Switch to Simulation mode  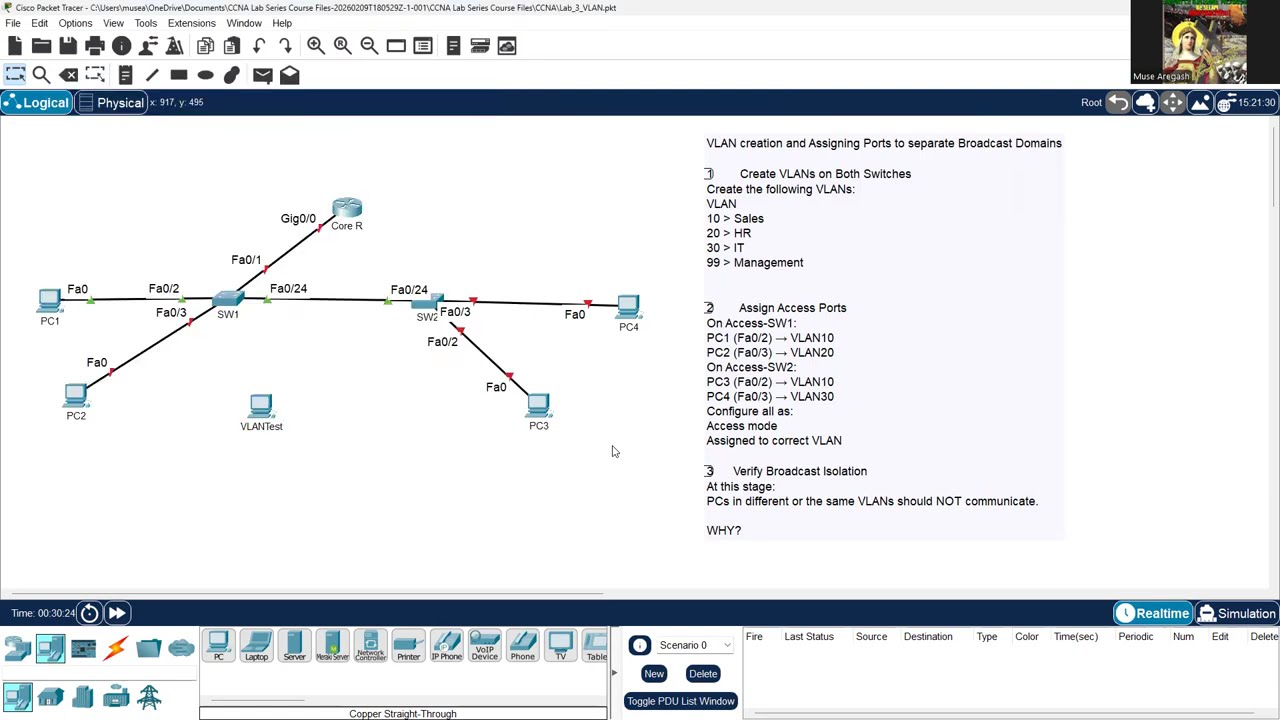coord(1237,613)
